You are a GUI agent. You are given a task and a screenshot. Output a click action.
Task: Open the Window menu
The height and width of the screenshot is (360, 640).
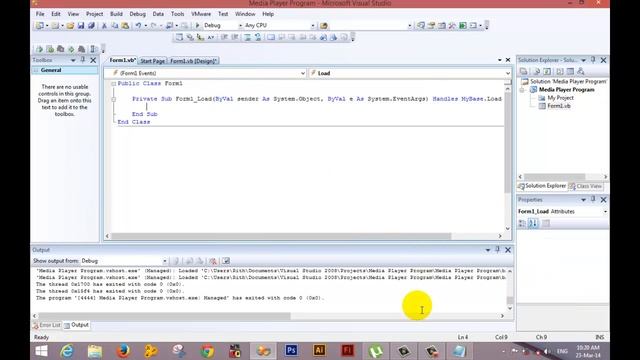(245, 14)
